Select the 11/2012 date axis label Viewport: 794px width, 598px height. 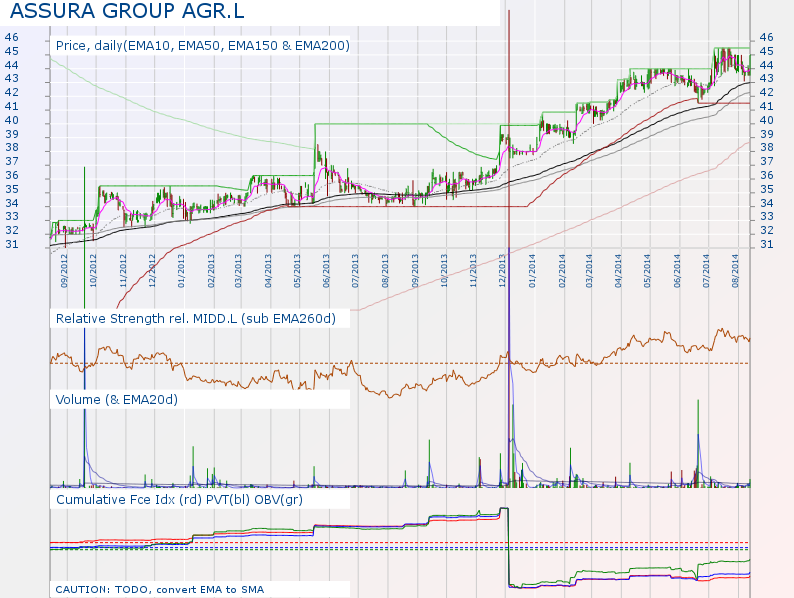(123, 271)
